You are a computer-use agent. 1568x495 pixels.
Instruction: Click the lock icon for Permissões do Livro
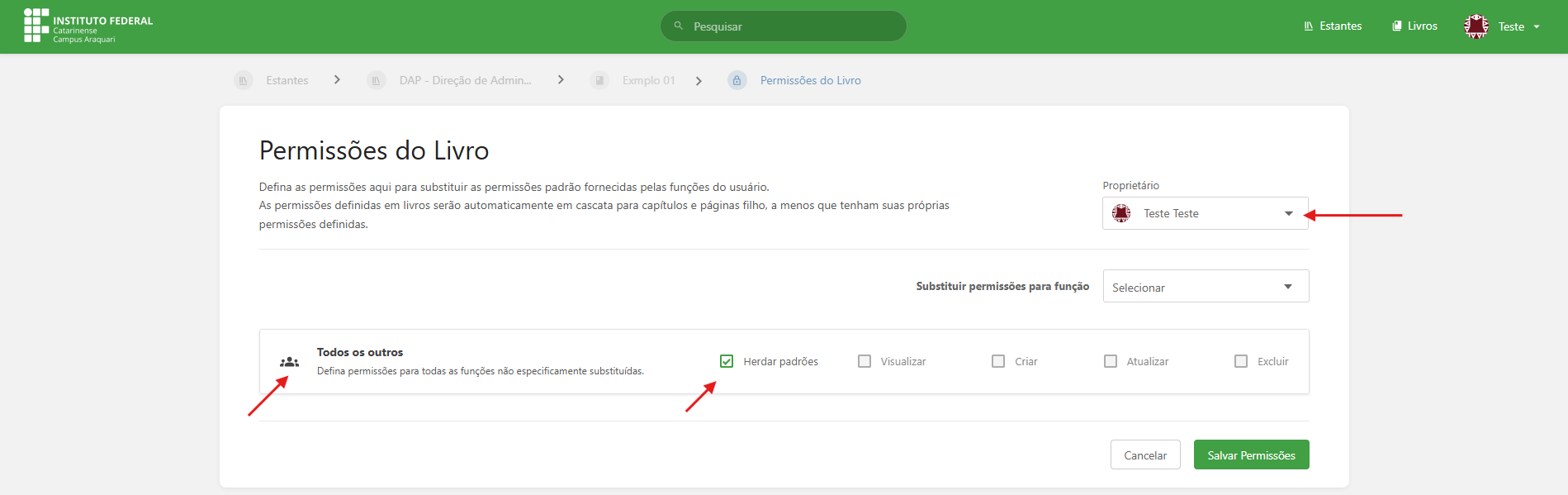tap(737, 80)
